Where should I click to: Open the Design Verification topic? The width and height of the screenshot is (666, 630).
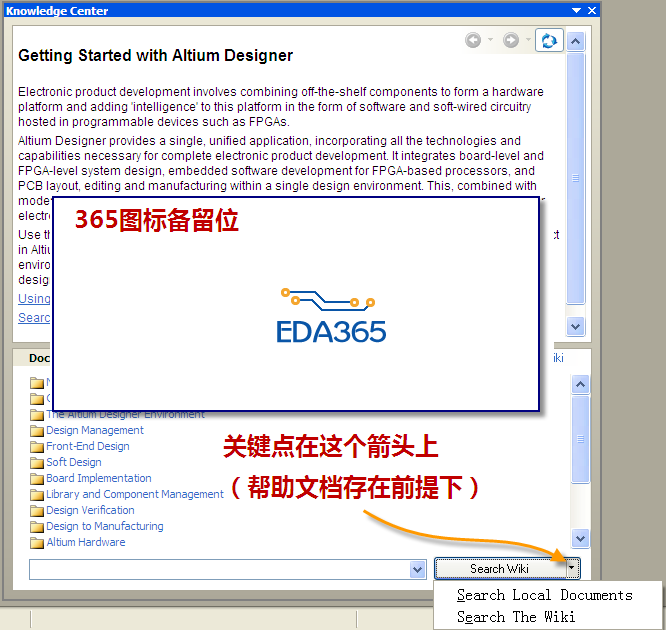tap(90, 510)
